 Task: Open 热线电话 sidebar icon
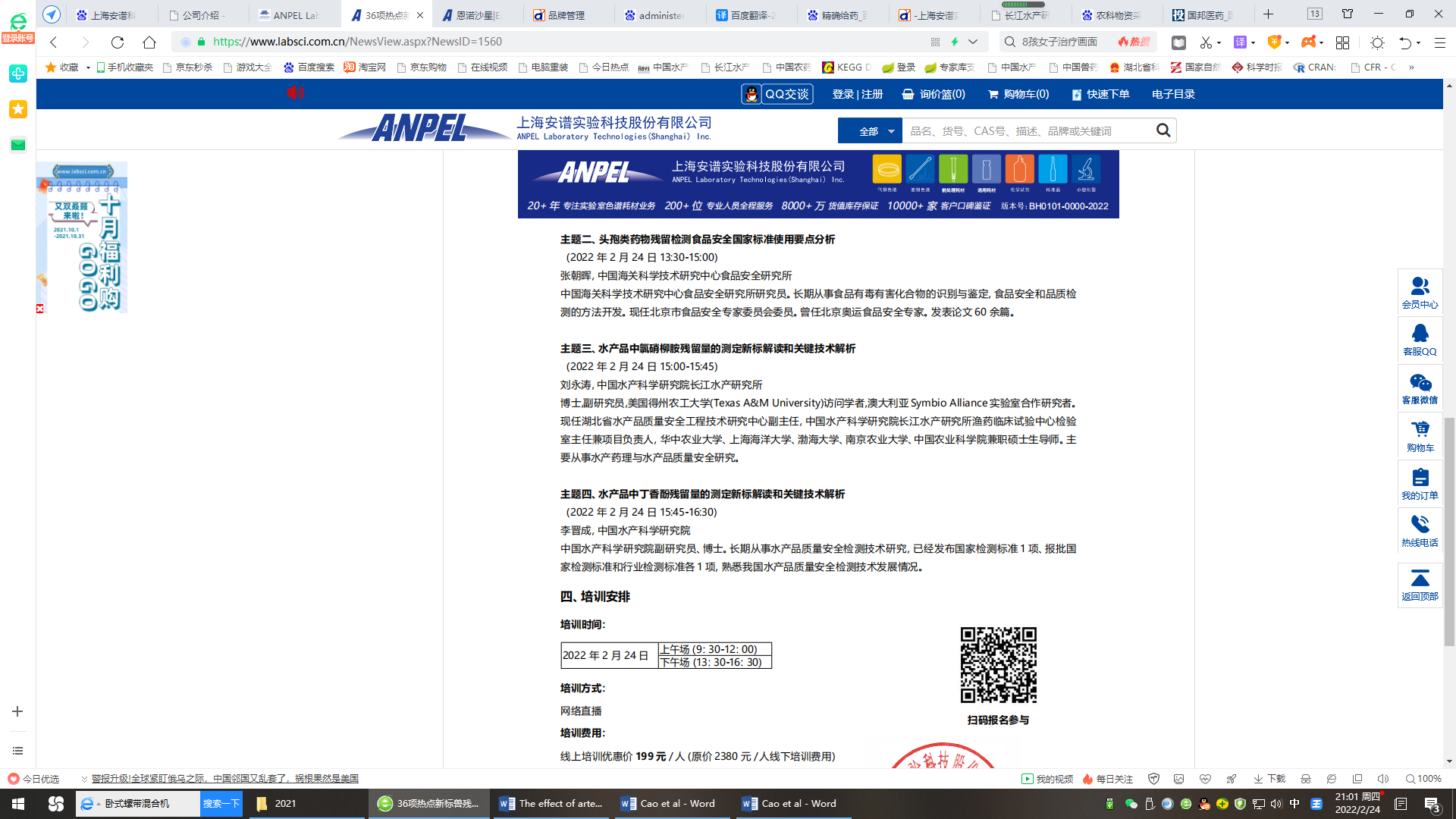[x=1420, y=531]
